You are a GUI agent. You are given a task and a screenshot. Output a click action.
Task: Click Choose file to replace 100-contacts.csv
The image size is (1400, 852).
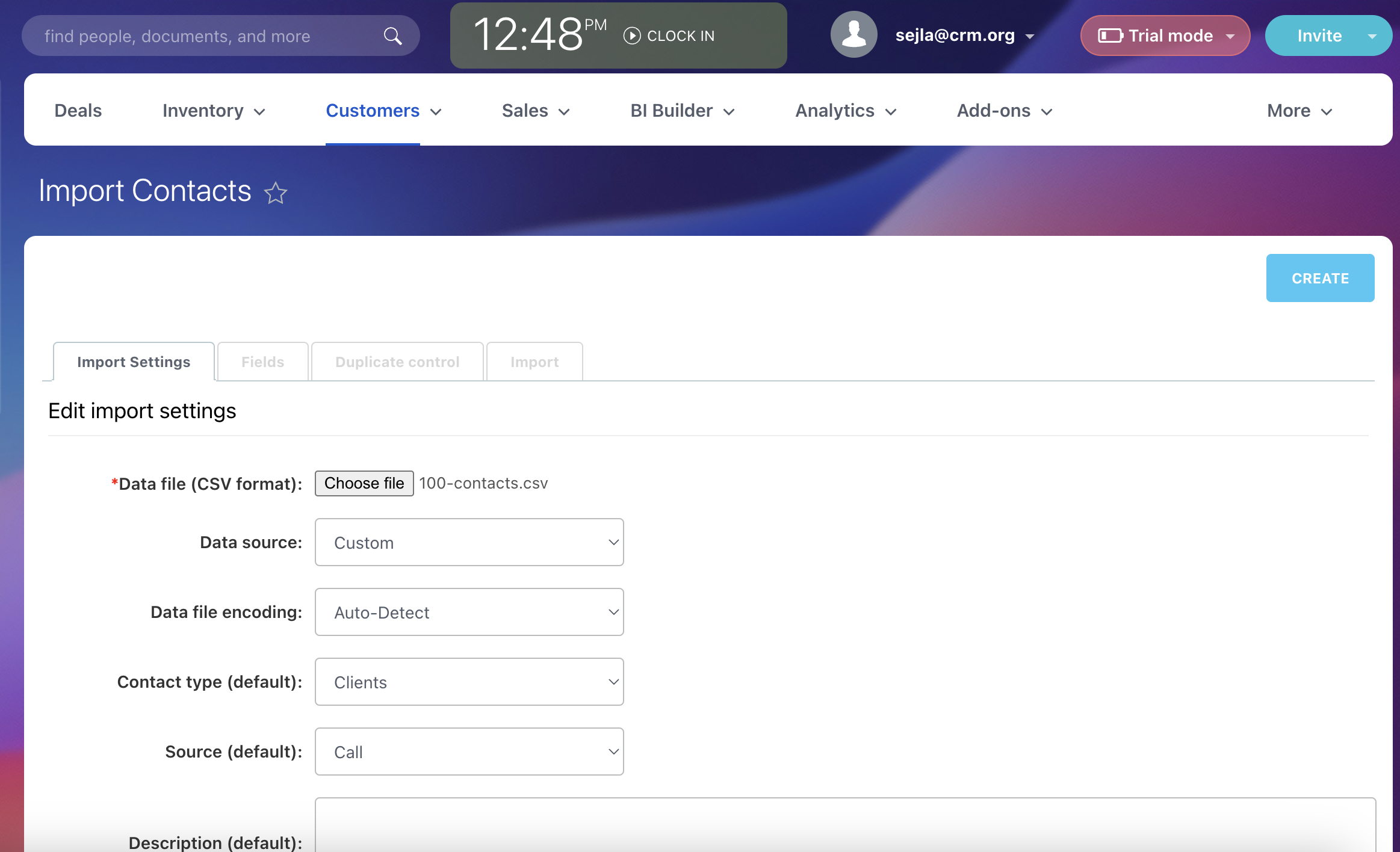[x=364, y=483]
